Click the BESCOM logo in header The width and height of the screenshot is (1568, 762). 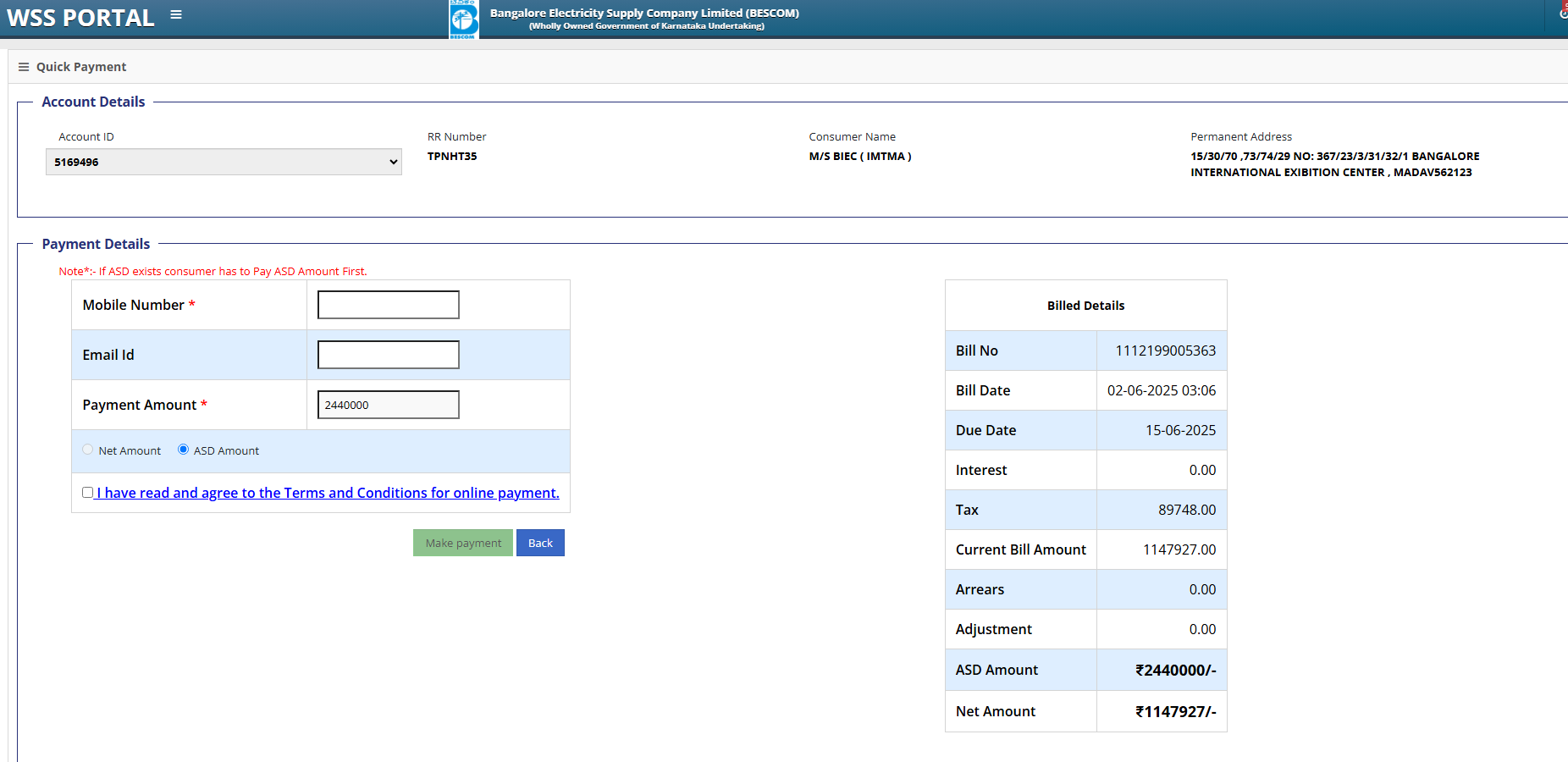pos(463,19)
